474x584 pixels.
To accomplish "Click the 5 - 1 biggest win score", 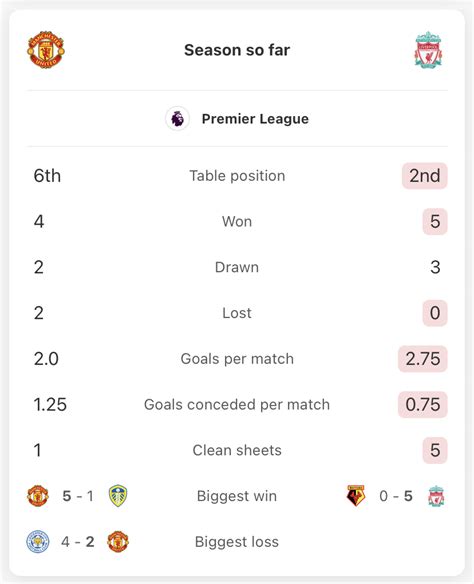I will click(78, 496).
